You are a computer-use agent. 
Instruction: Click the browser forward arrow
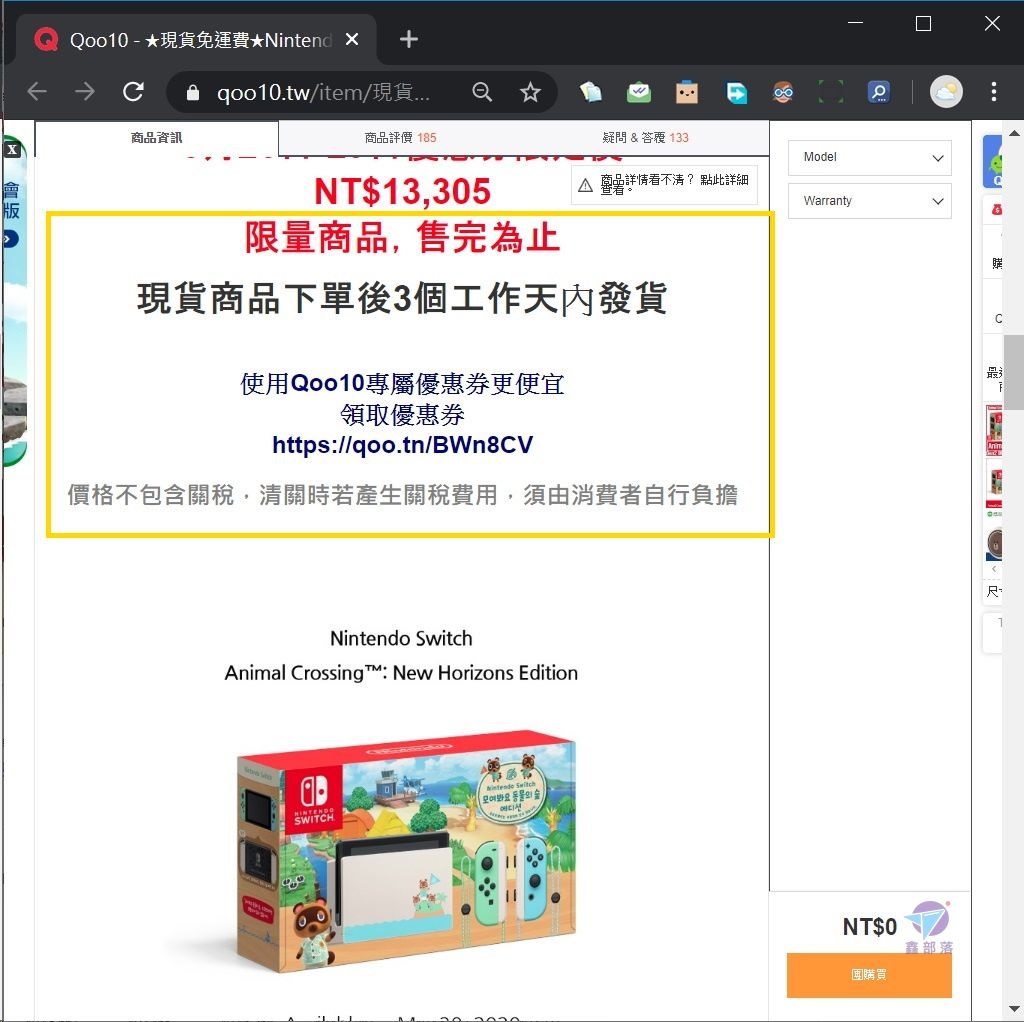[85, 92]
